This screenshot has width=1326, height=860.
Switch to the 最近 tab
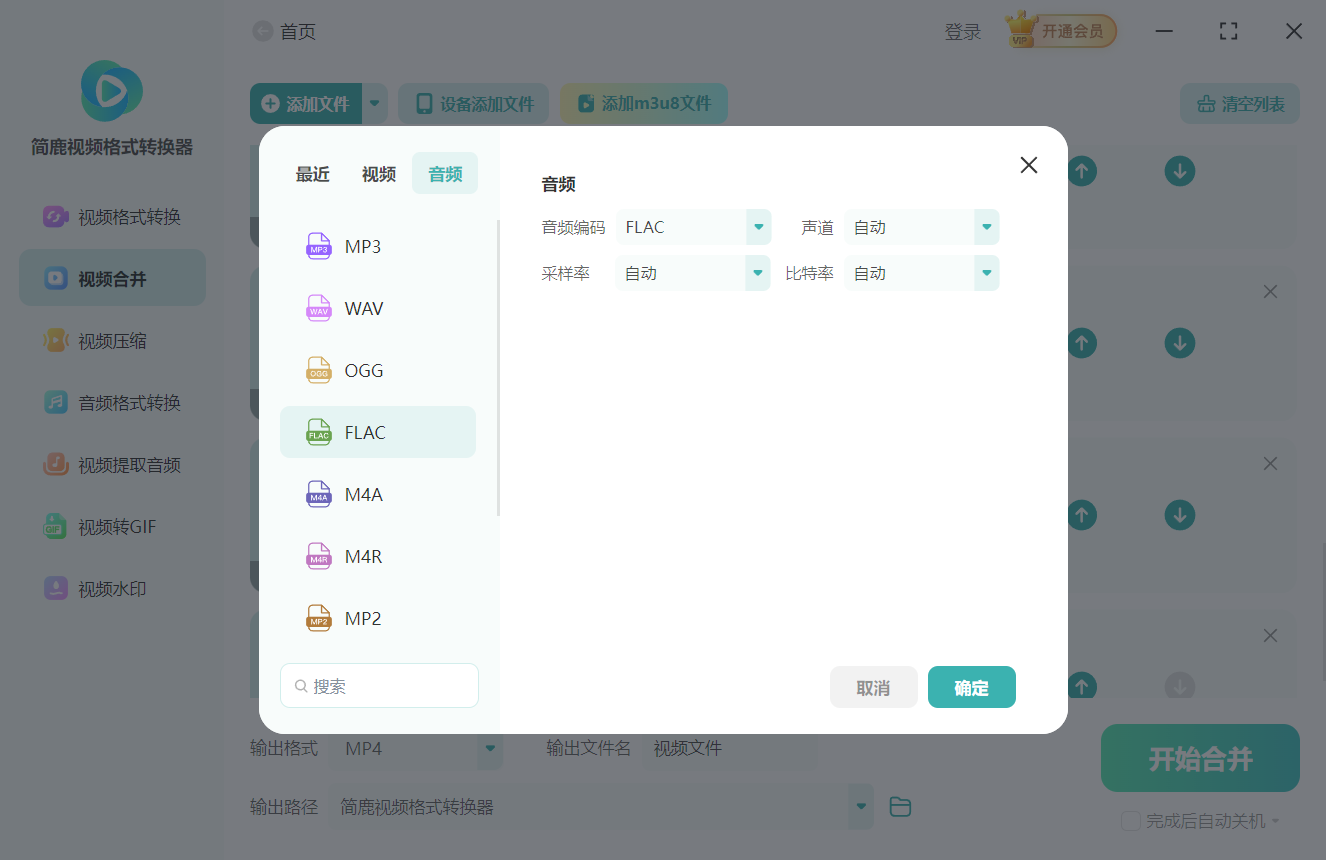pyautogui.click(x=313, y=173)
